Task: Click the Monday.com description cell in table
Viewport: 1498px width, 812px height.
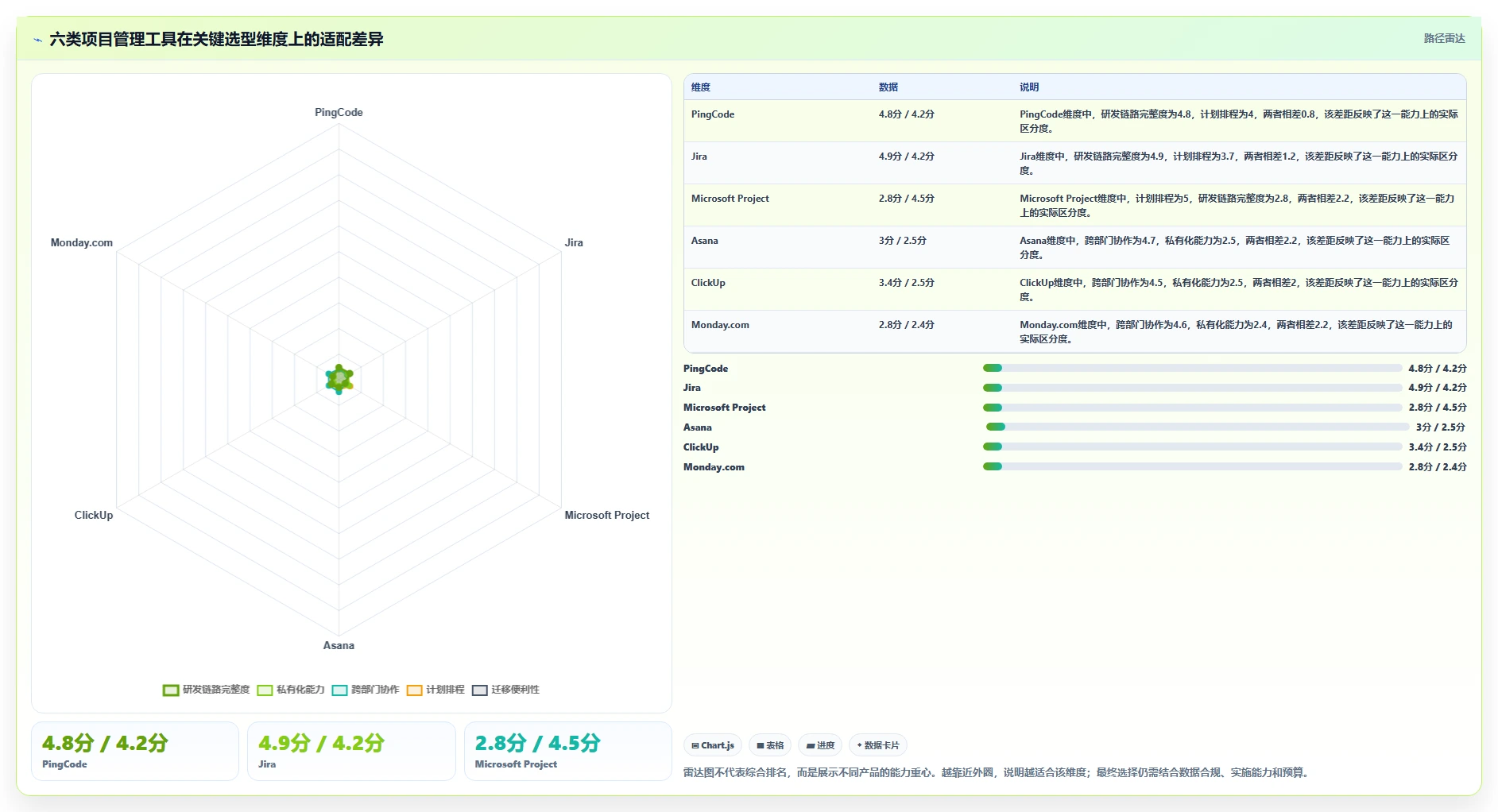Action: 1239,331
